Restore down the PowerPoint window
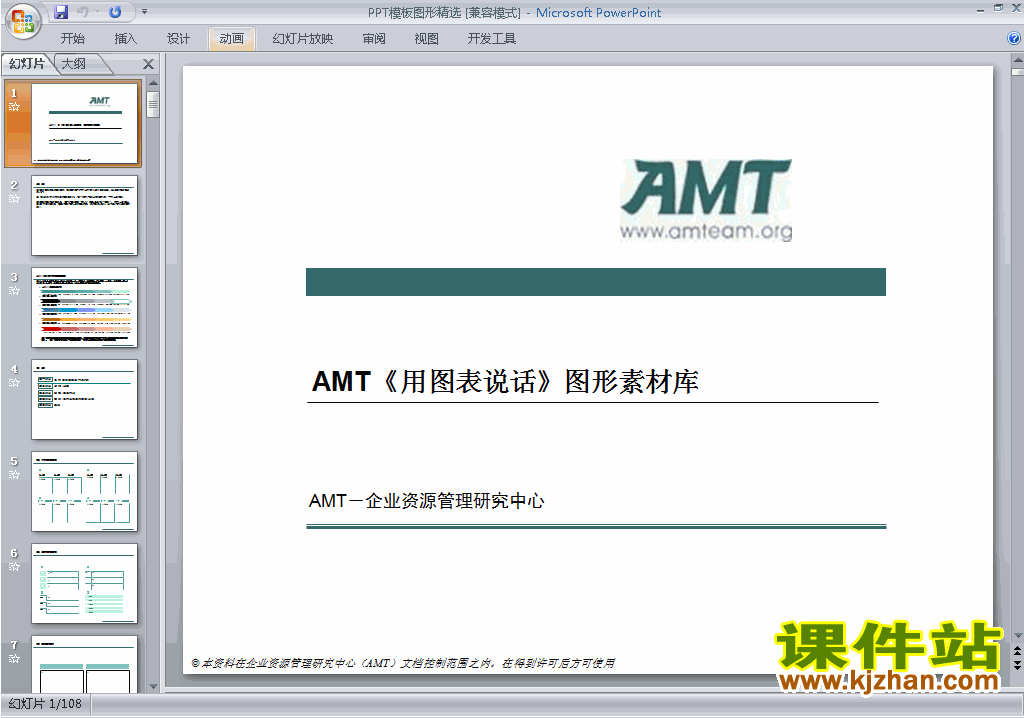The height and width of the screenshot is (718, 1024). click(x=998, y=9)
